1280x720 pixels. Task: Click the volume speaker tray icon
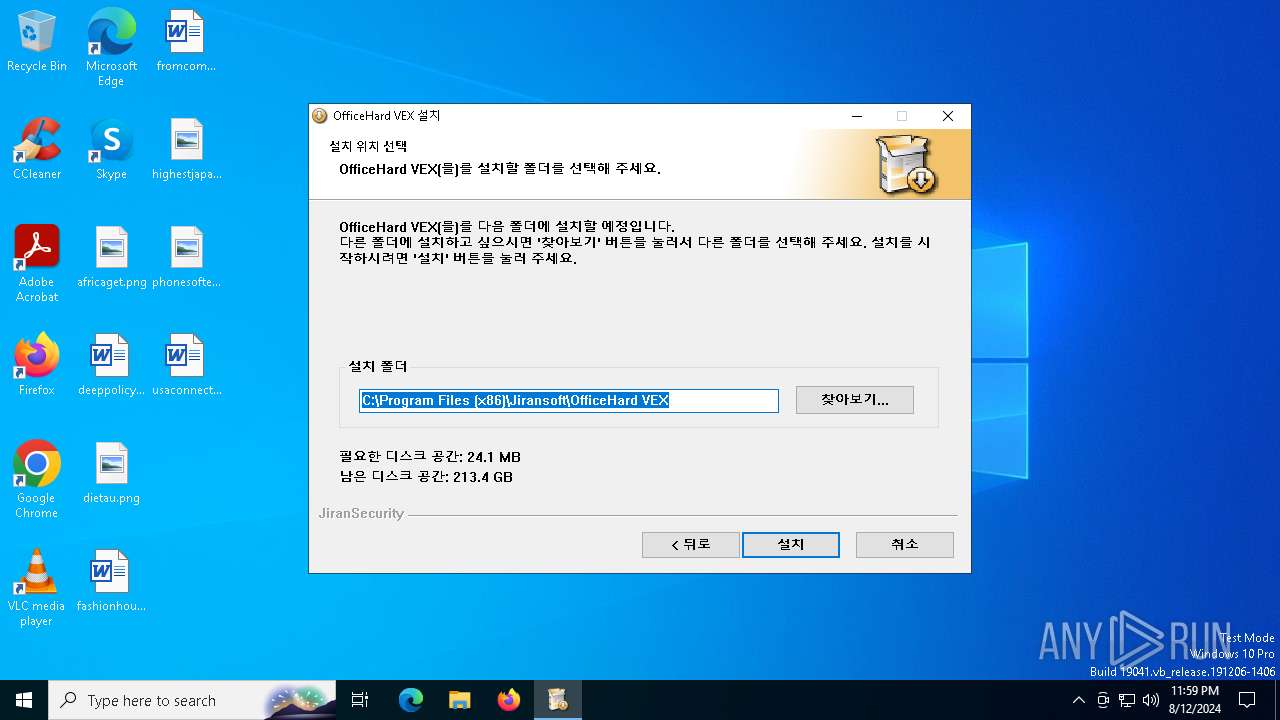1151,700
